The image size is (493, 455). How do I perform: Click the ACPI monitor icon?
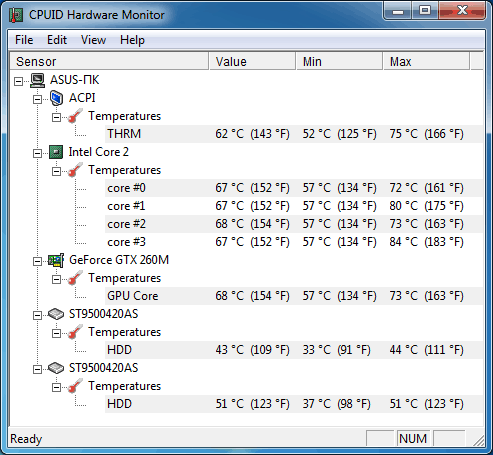point(56,98)
